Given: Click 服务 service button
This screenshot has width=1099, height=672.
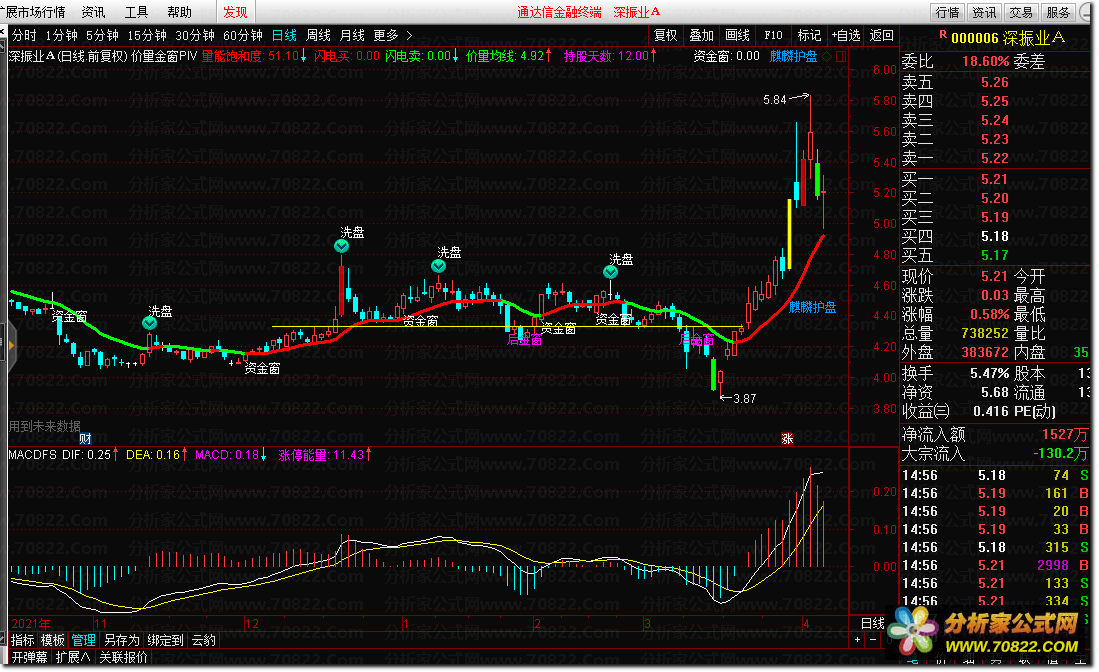Looking at the screenshot, I should (1058, 12).
